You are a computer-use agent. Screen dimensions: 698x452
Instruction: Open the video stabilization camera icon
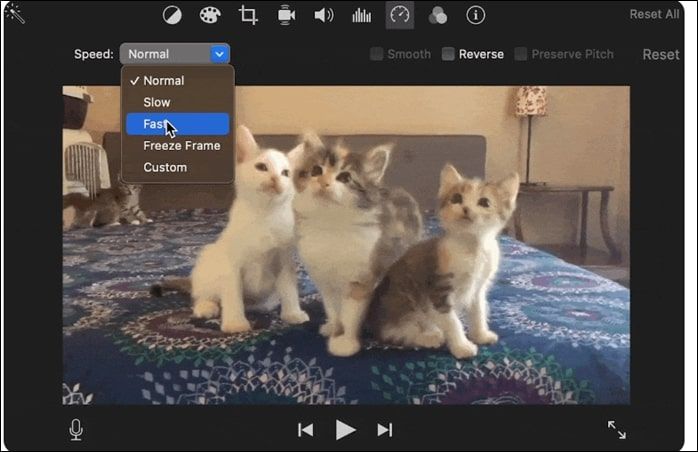286,15
